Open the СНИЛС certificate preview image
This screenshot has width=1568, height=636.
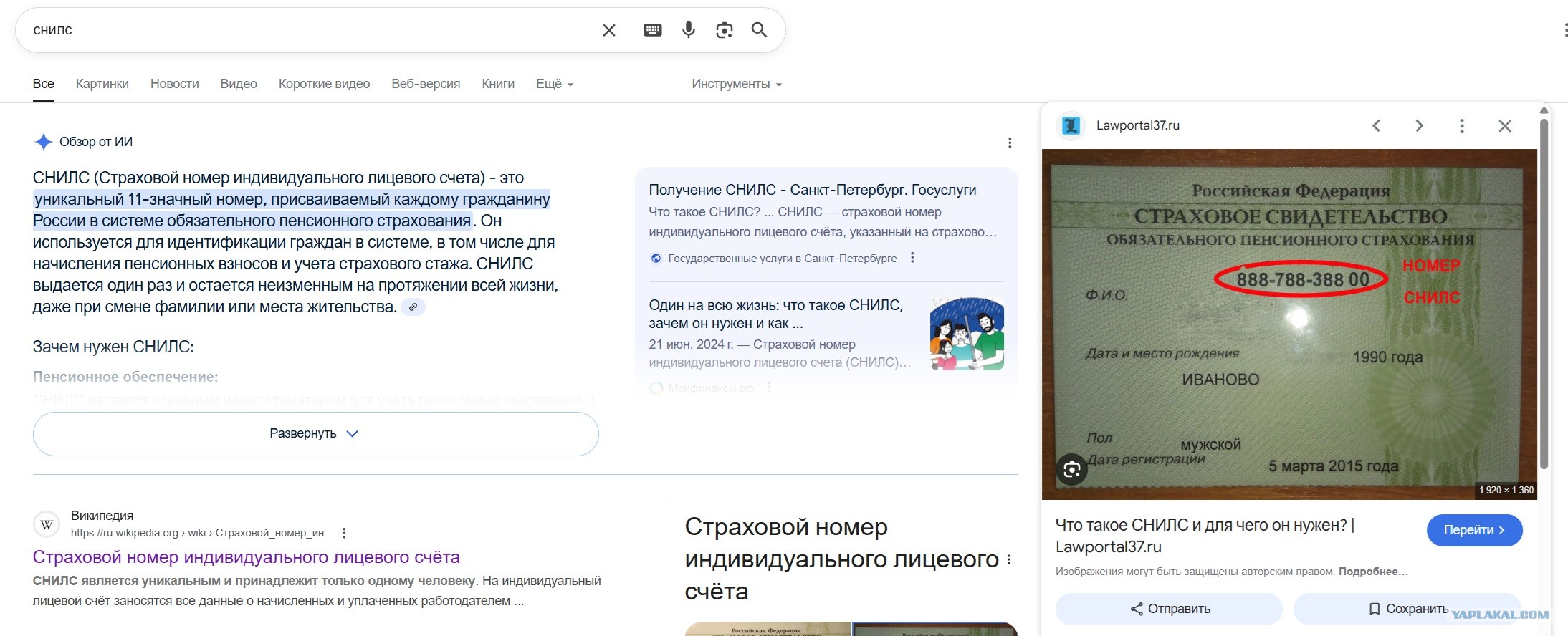(1289, 324)
